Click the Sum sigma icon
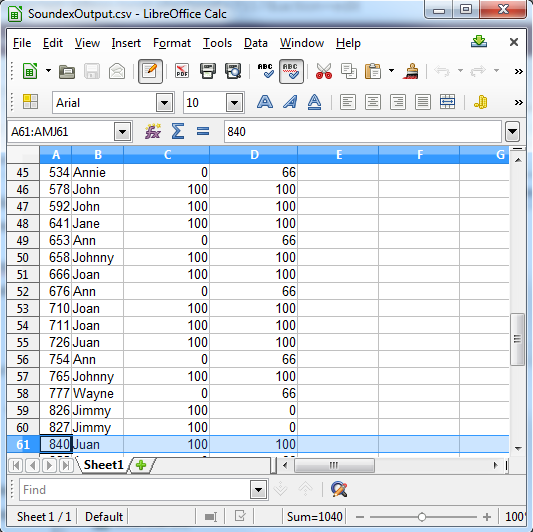Viewport: 533px width, 532px height. coord(178,131)
